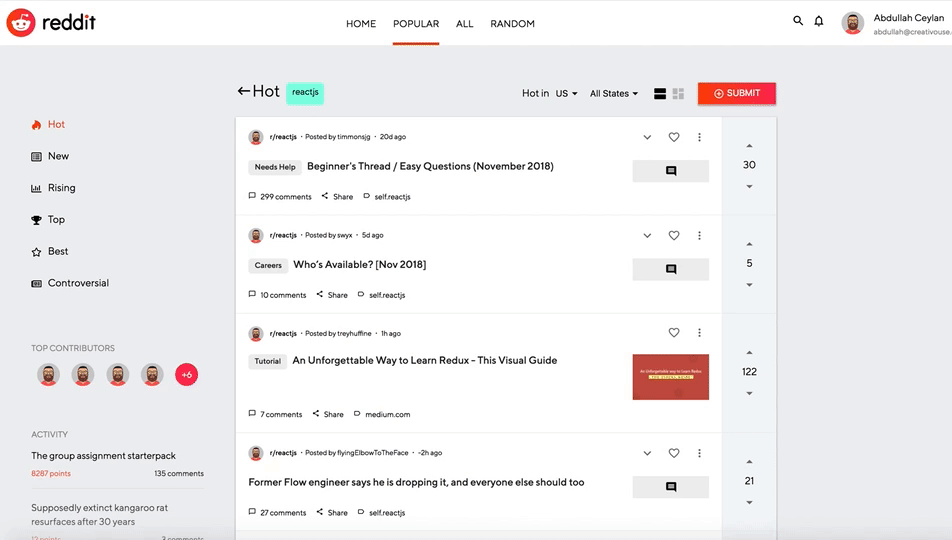Open 7 comments on Learn Redux post
The image size is (952, 540).
click(x=275, y=414)
